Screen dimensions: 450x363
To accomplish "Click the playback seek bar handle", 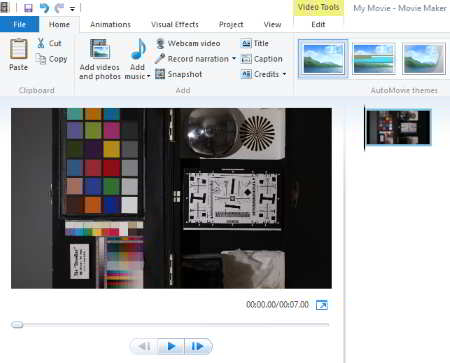I will pos(17,325).
